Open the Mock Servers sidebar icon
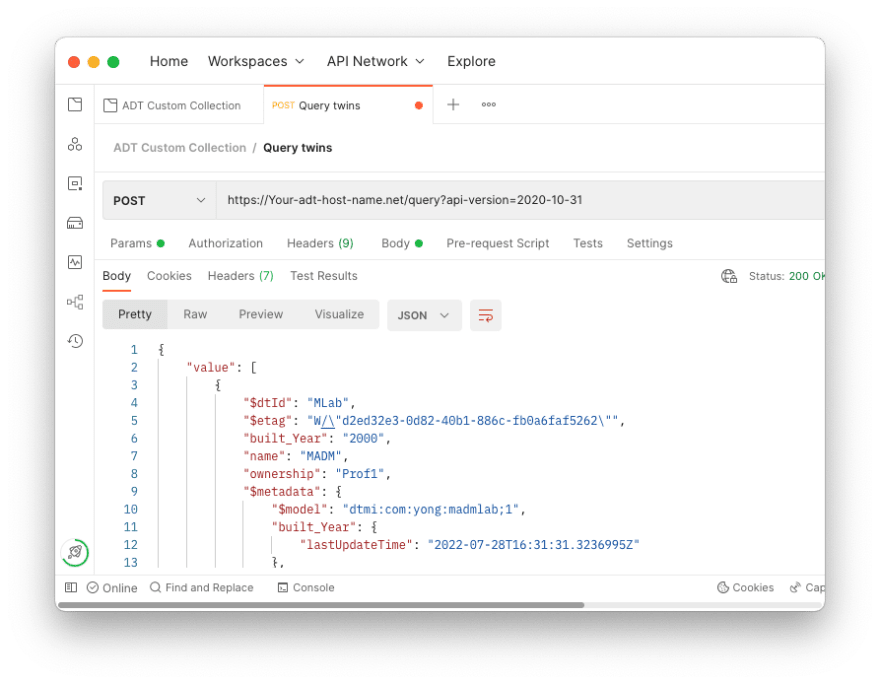The image size is (880, 684). click(x=75, y=223)
